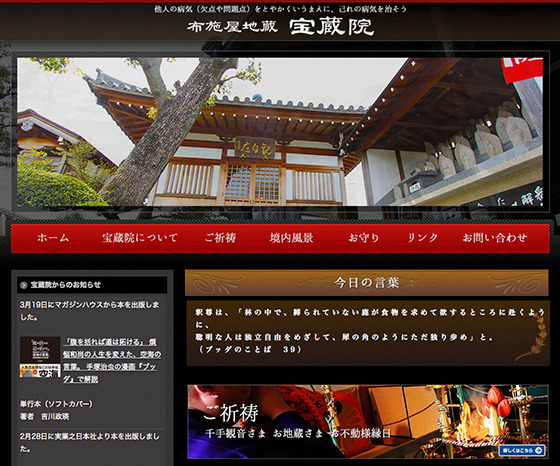Open the お問い合わせ contact page

pyautogui.click(x=495, y=238)
